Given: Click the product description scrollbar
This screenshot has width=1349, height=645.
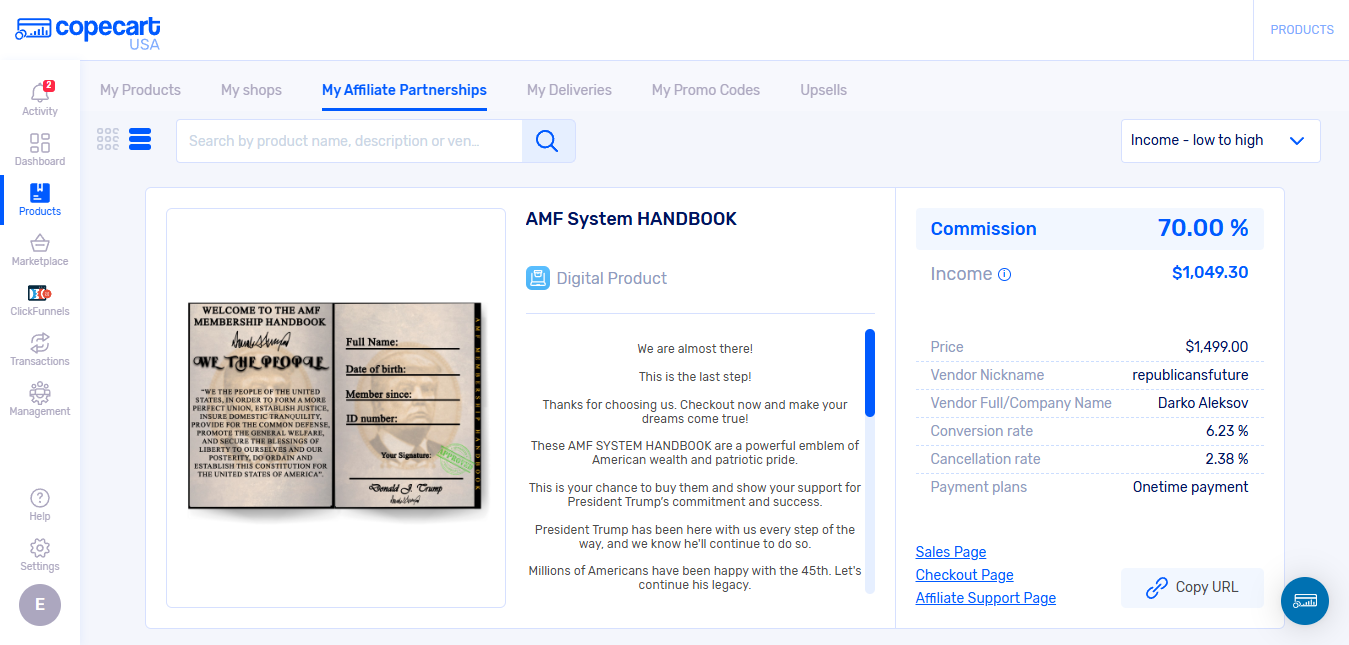Looking at the screenshot, I should (x=870, y=372).
